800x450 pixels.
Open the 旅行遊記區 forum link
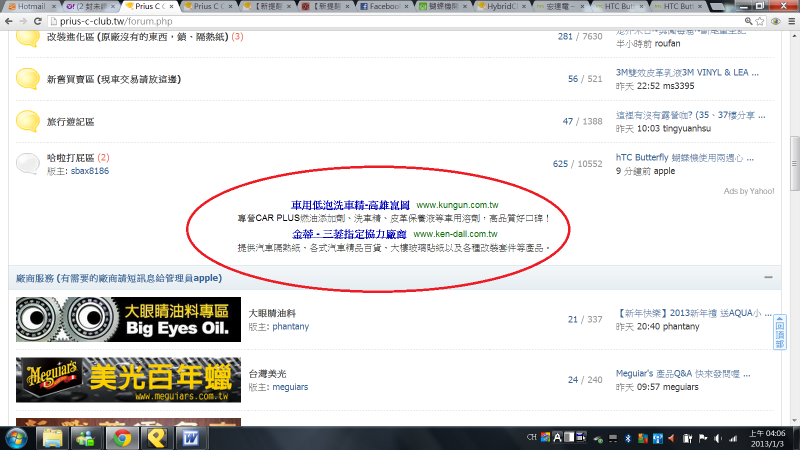[70, 122]
